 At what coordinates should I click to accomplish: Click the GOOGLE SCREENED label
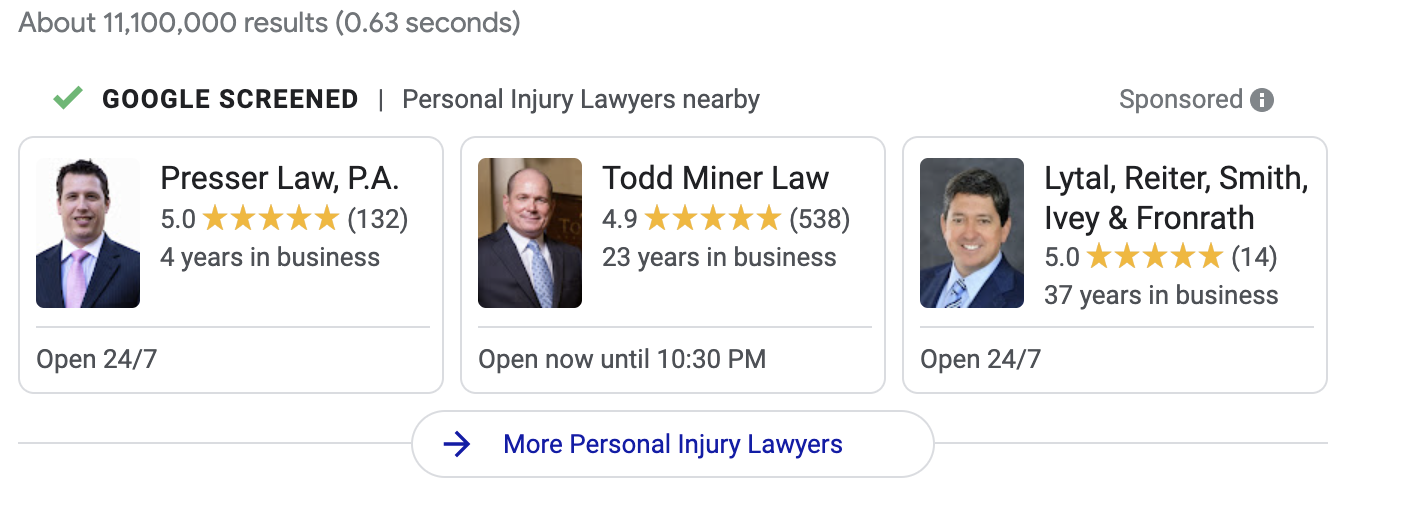coord(230,99)
